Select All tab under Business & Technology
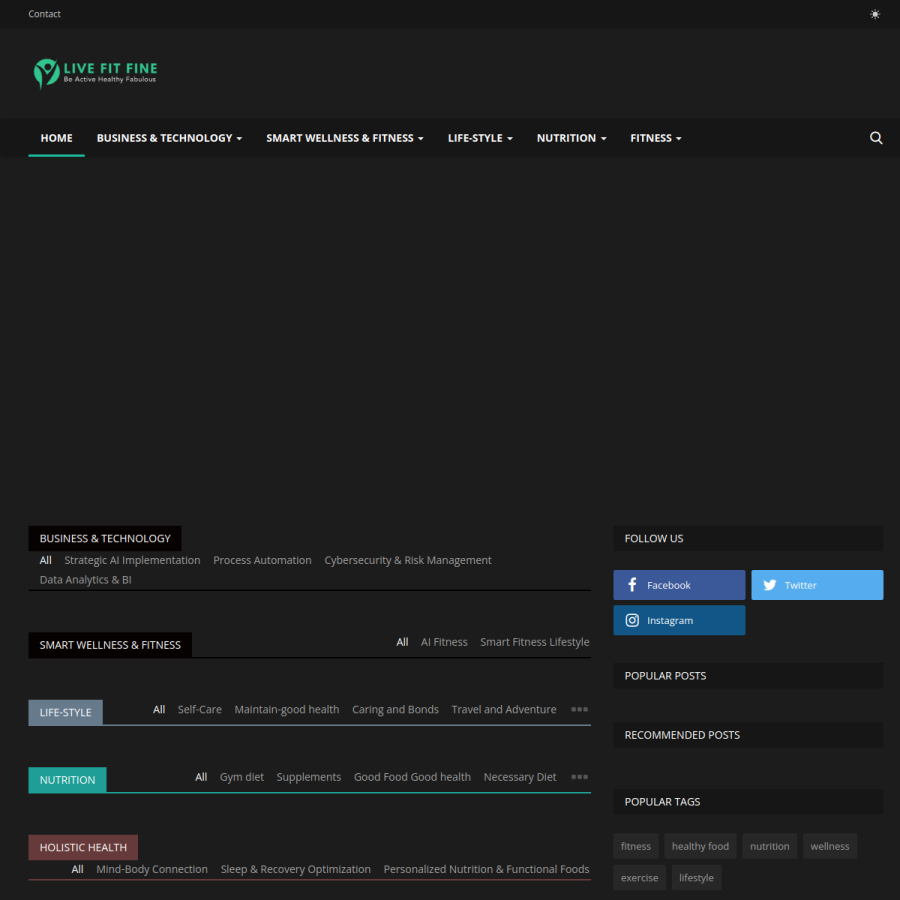The height and width of the screenshot is (900, 900). point(45,560)
